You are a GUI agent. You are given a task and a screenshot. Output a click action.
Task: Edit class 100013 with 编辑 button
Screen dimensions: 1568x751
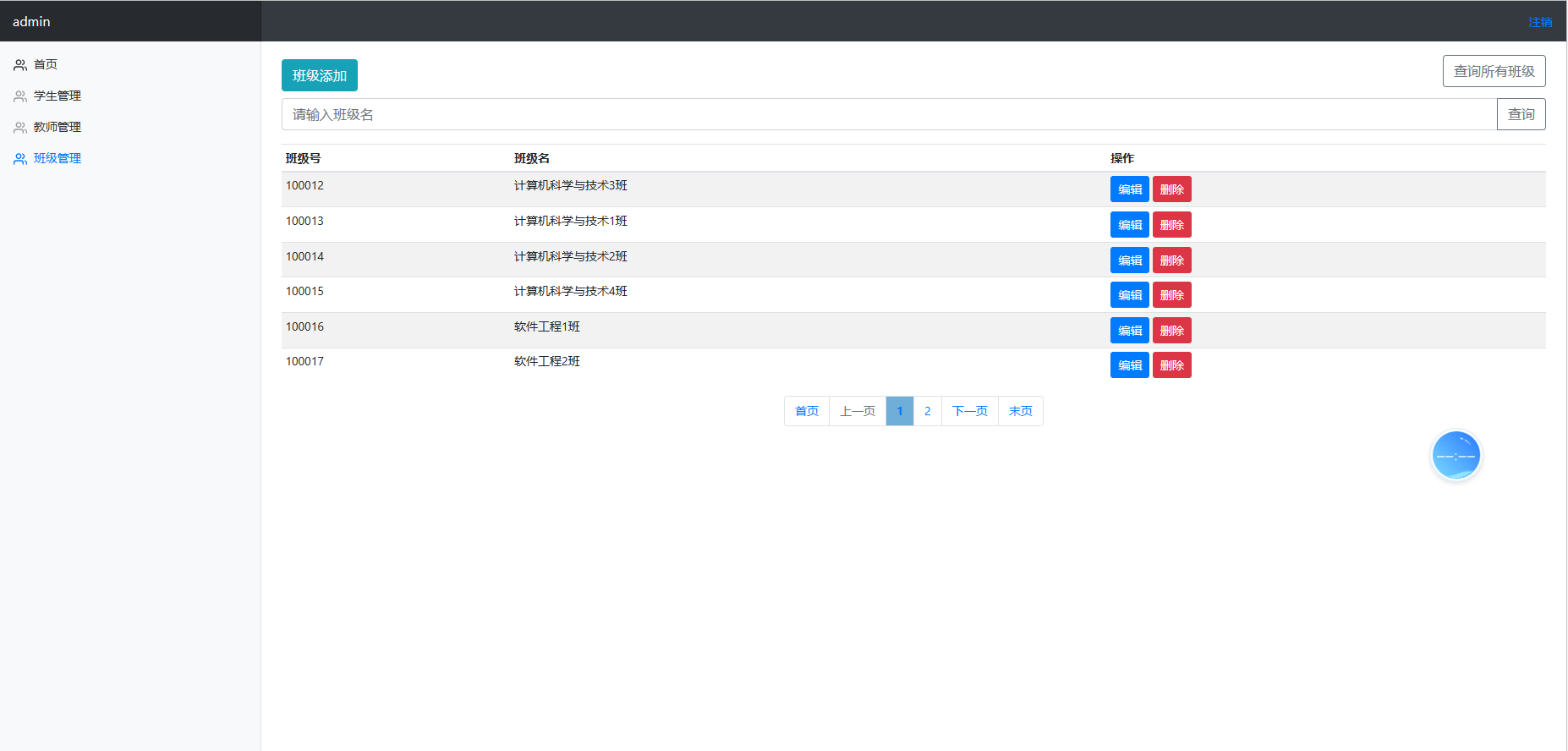pyautogui.click(x=1130, y=225)
